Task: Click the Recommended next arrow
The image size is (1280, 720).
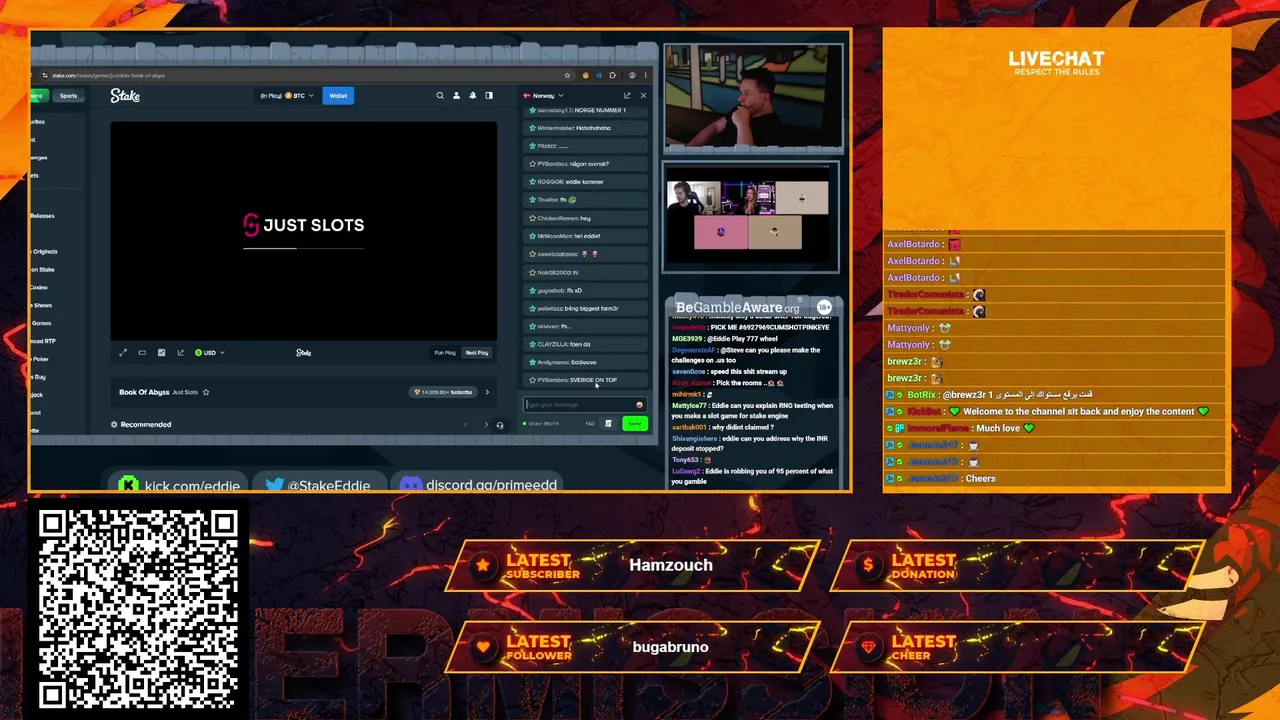Action: point(486,425)
